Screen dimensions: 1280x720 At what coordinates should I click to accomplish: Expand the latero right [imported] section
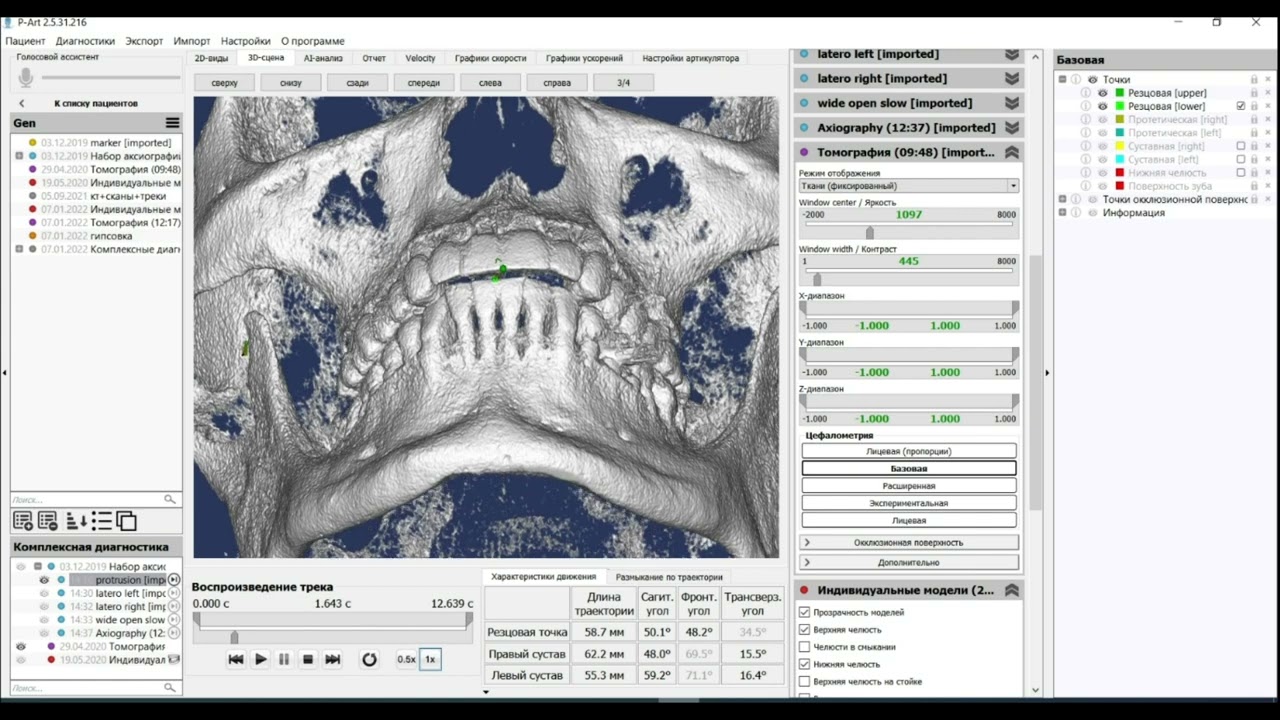tap(1012, 78)
